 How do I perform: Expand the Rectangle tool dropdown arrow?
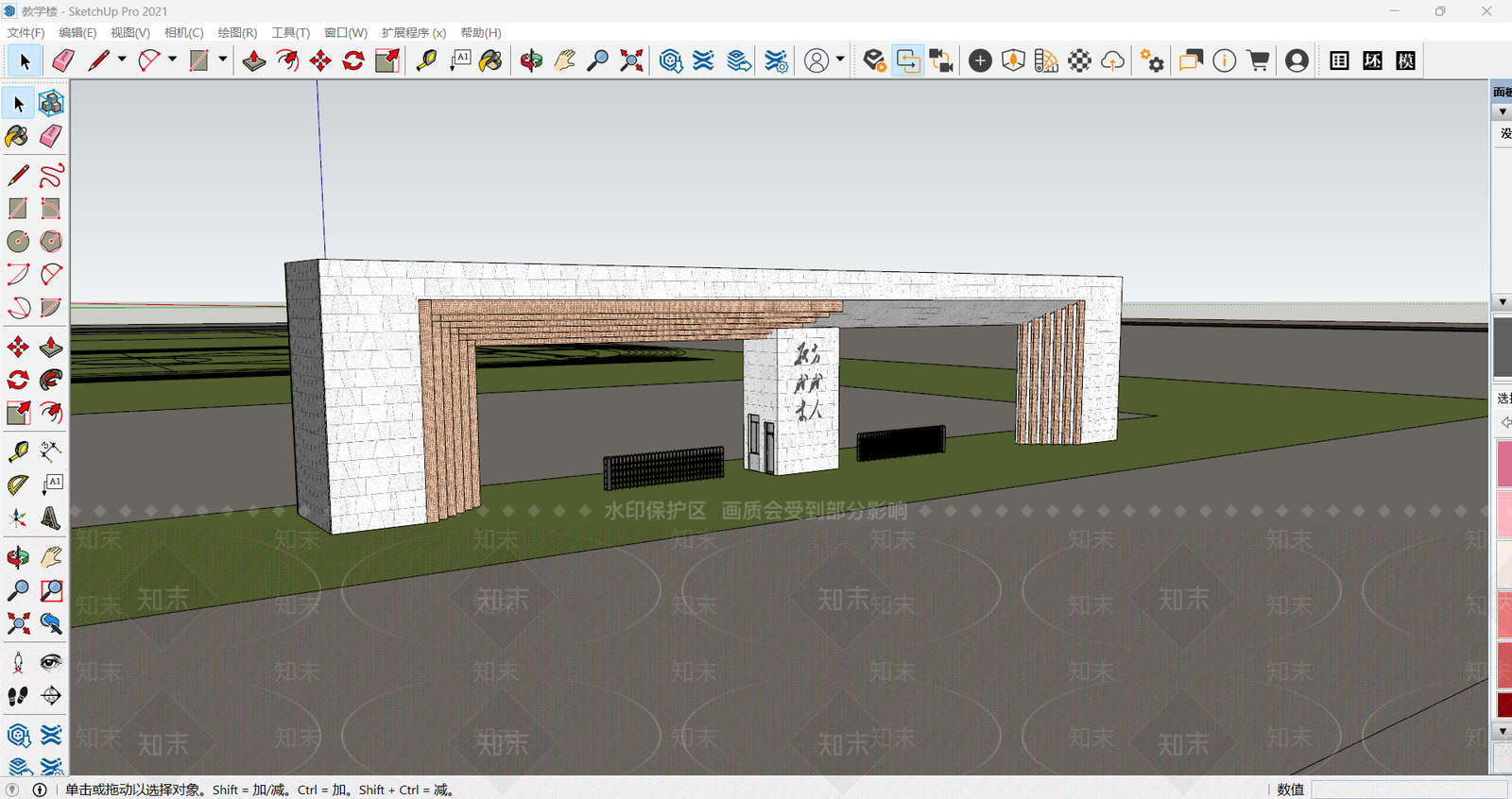223,59
